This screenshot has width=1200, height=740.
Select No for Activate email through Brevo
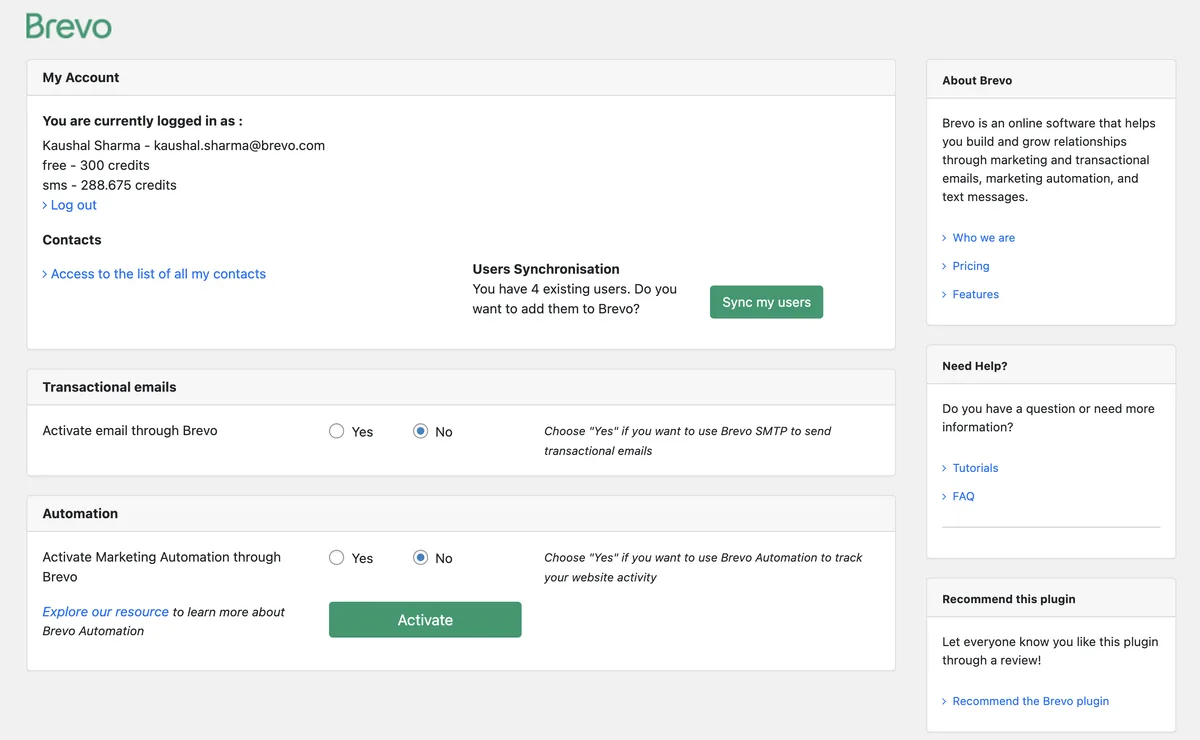pos(421,431)
